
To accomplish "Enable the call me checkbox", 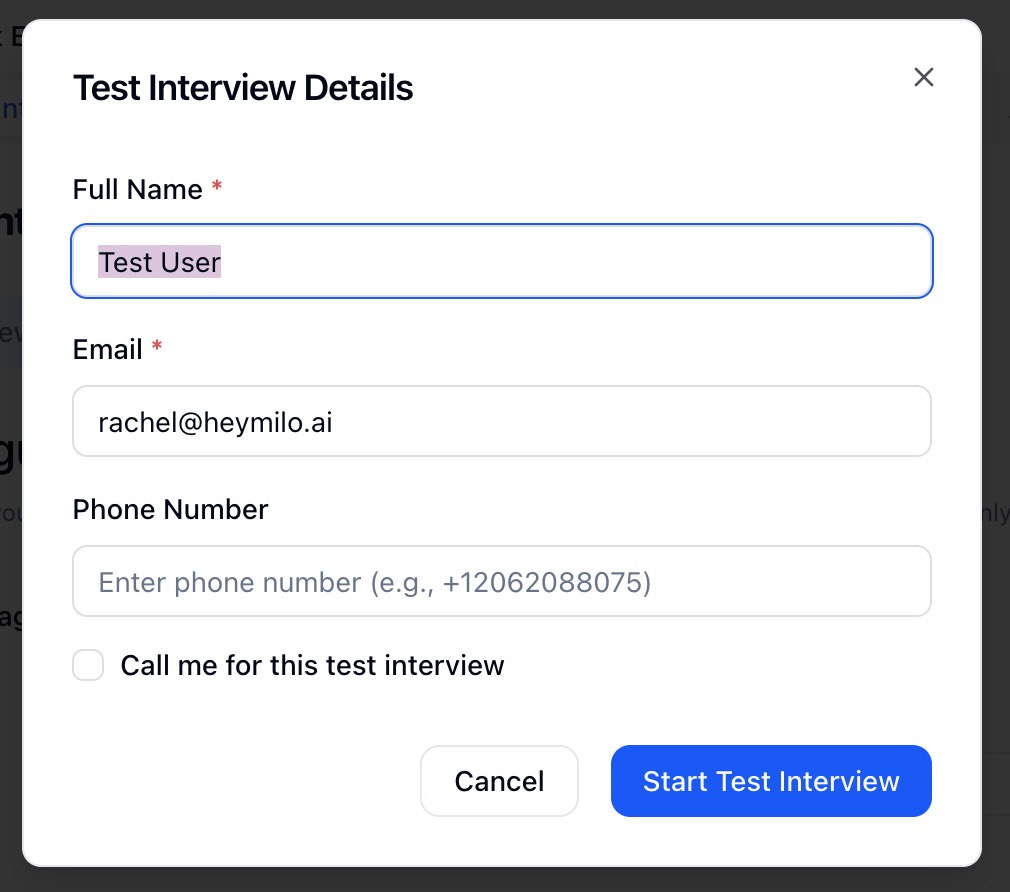I will (x=88, y=665).
